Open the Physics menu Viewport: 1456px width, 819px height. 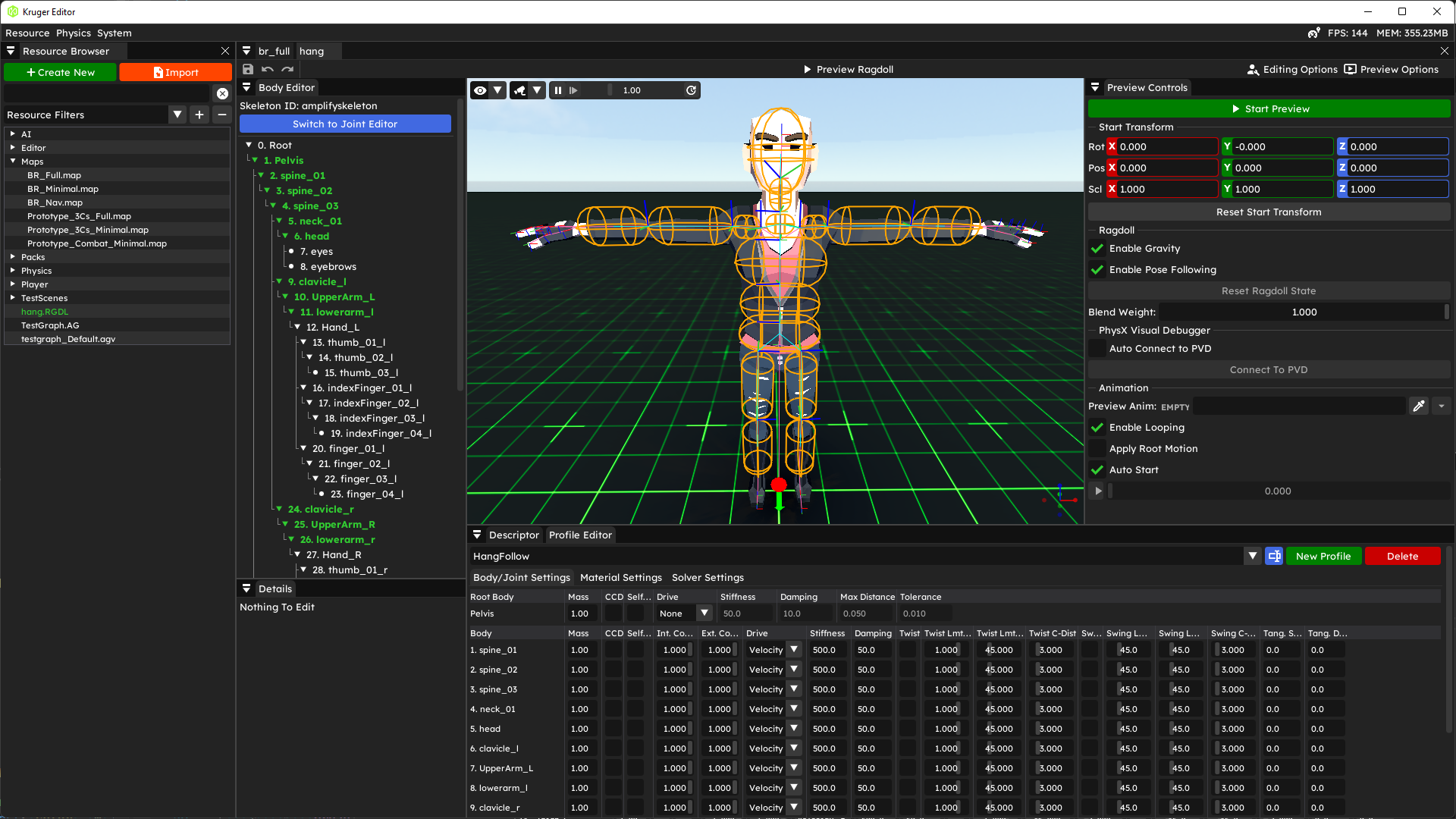tap(73, 33)
